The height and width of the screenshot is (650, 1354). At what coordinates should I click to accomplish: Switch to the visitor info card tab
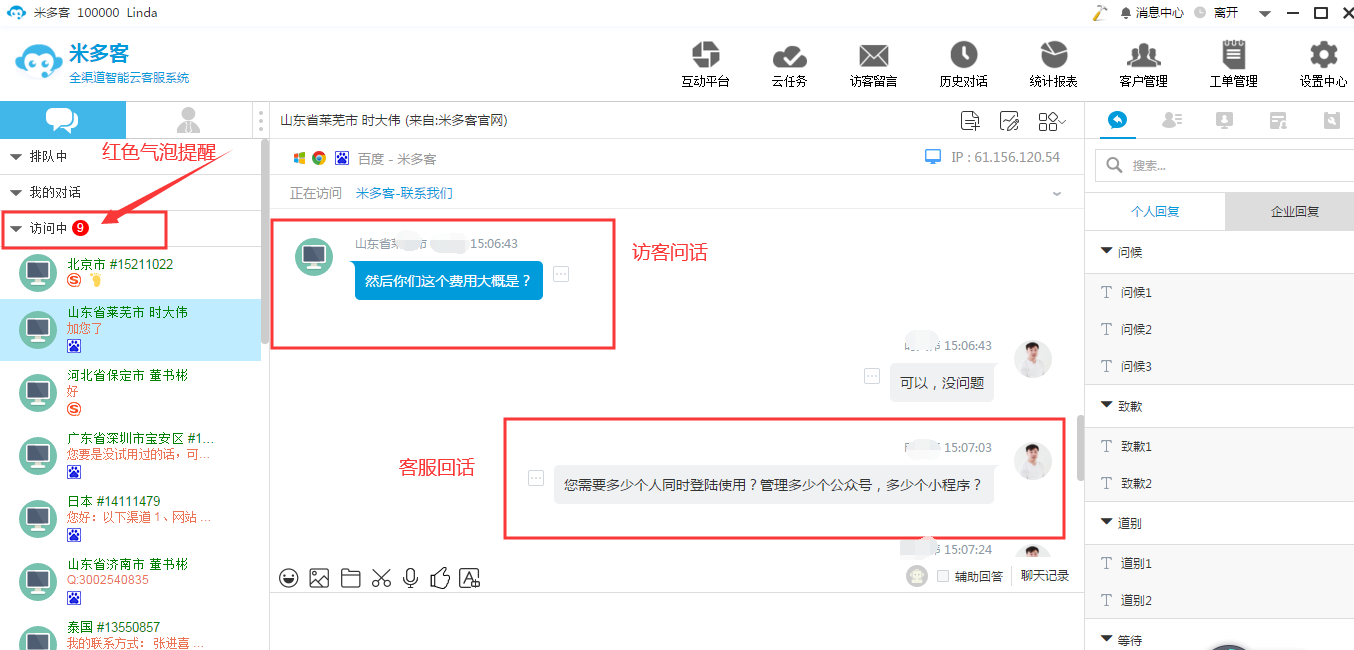(1172, 120)
